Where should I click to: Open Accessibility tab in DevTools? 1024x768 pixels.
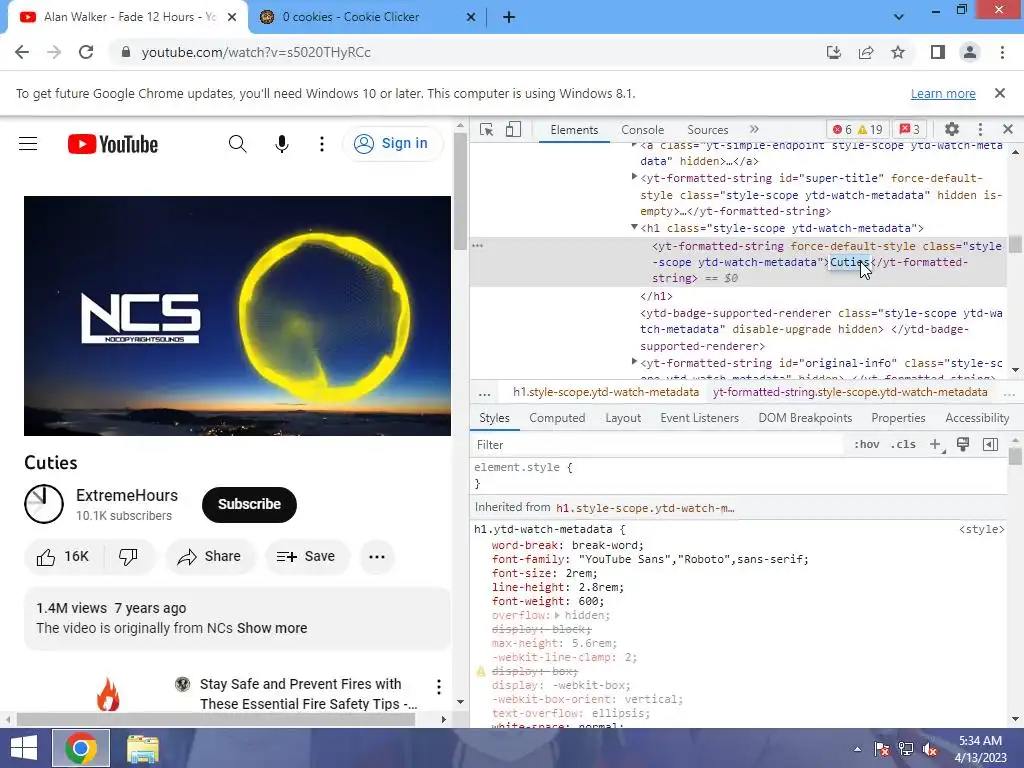click(x=977, y=418)
